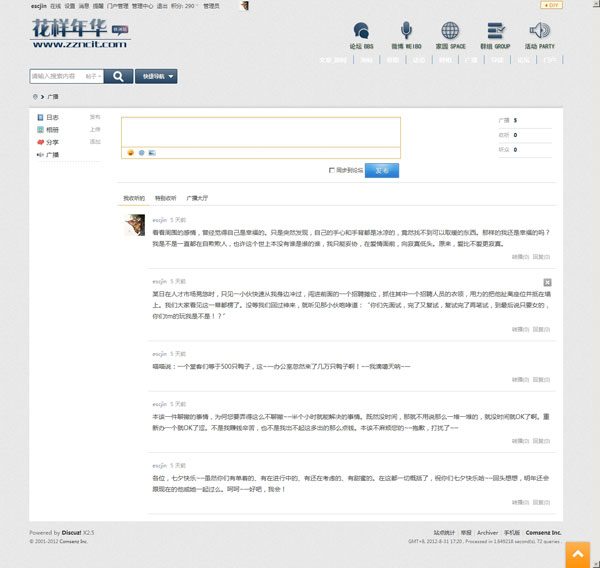Open the 活动 Party megaphone icon

[539, 31]
